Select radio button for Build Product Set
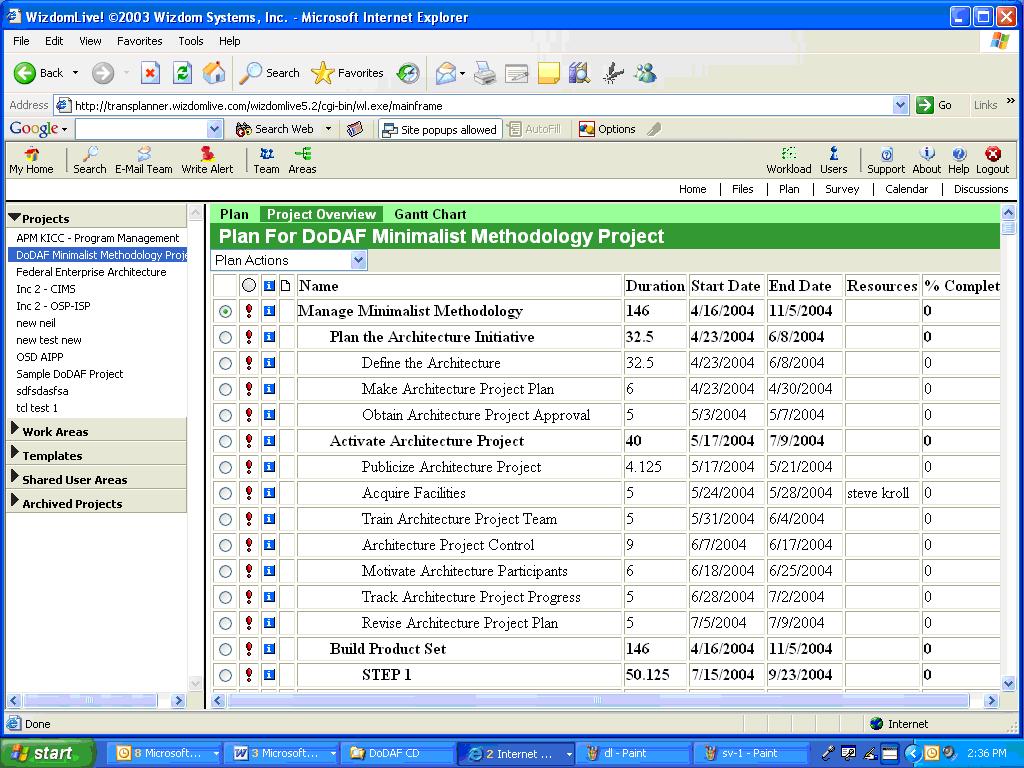 (225, 649)
